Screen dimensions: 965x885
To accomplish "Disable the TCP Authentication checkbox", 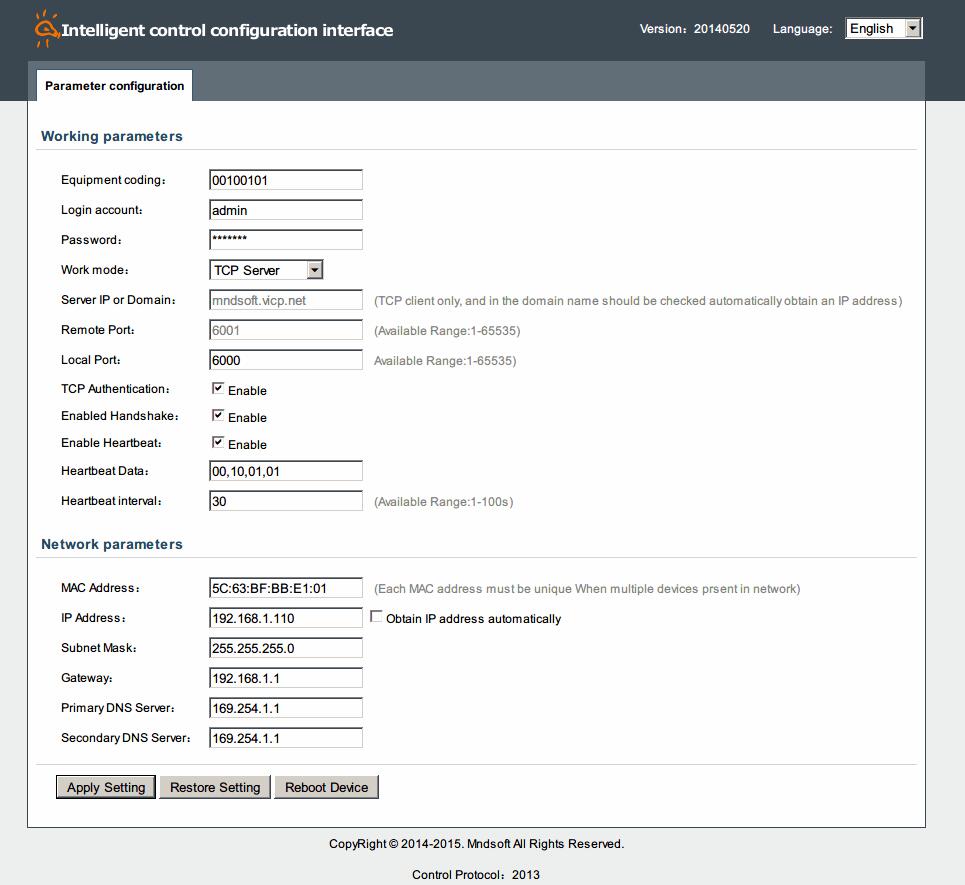I will coord(218,389).
